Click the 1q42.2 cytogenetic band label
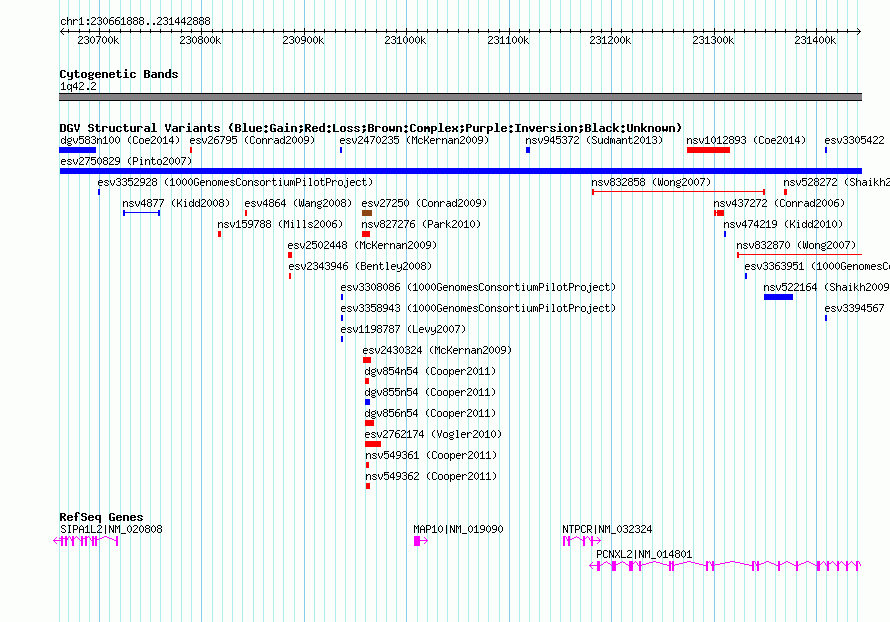The width and height of the screenshot is (890, 622). coord(78,86)
